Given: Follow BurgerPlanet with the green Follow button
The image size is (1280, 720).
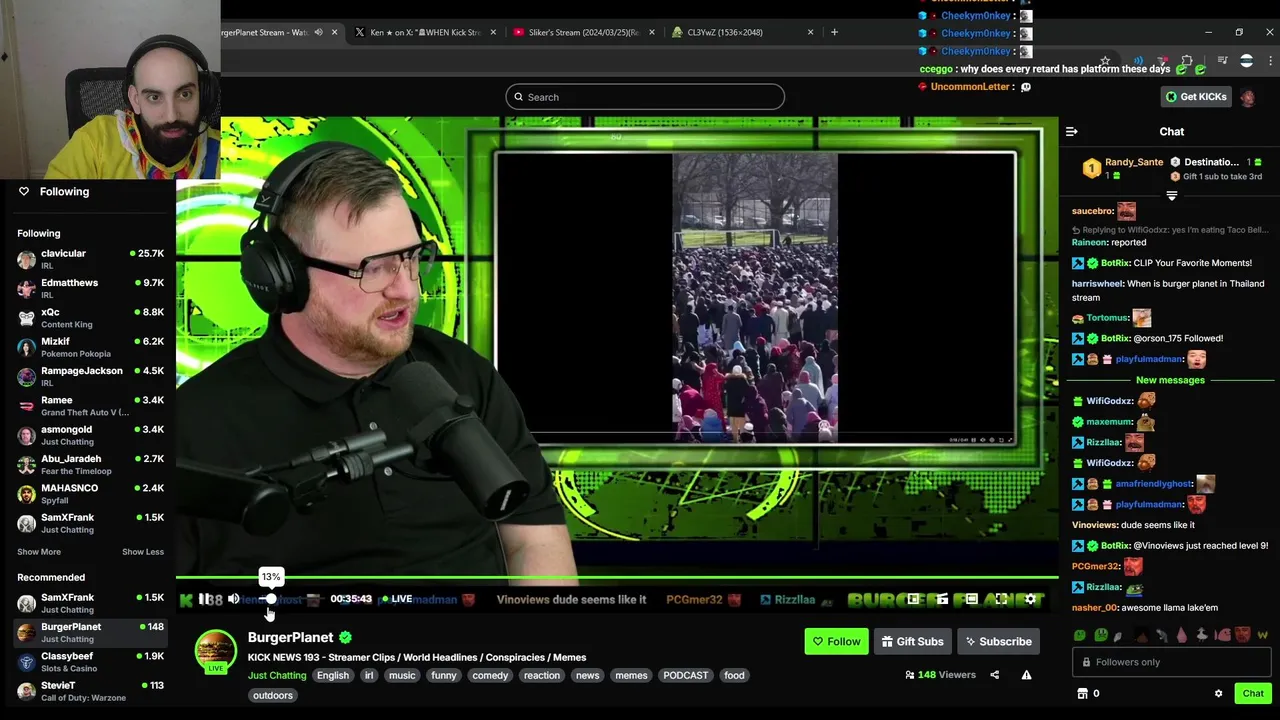Looking at the screenshot, I should pos(837,642).
